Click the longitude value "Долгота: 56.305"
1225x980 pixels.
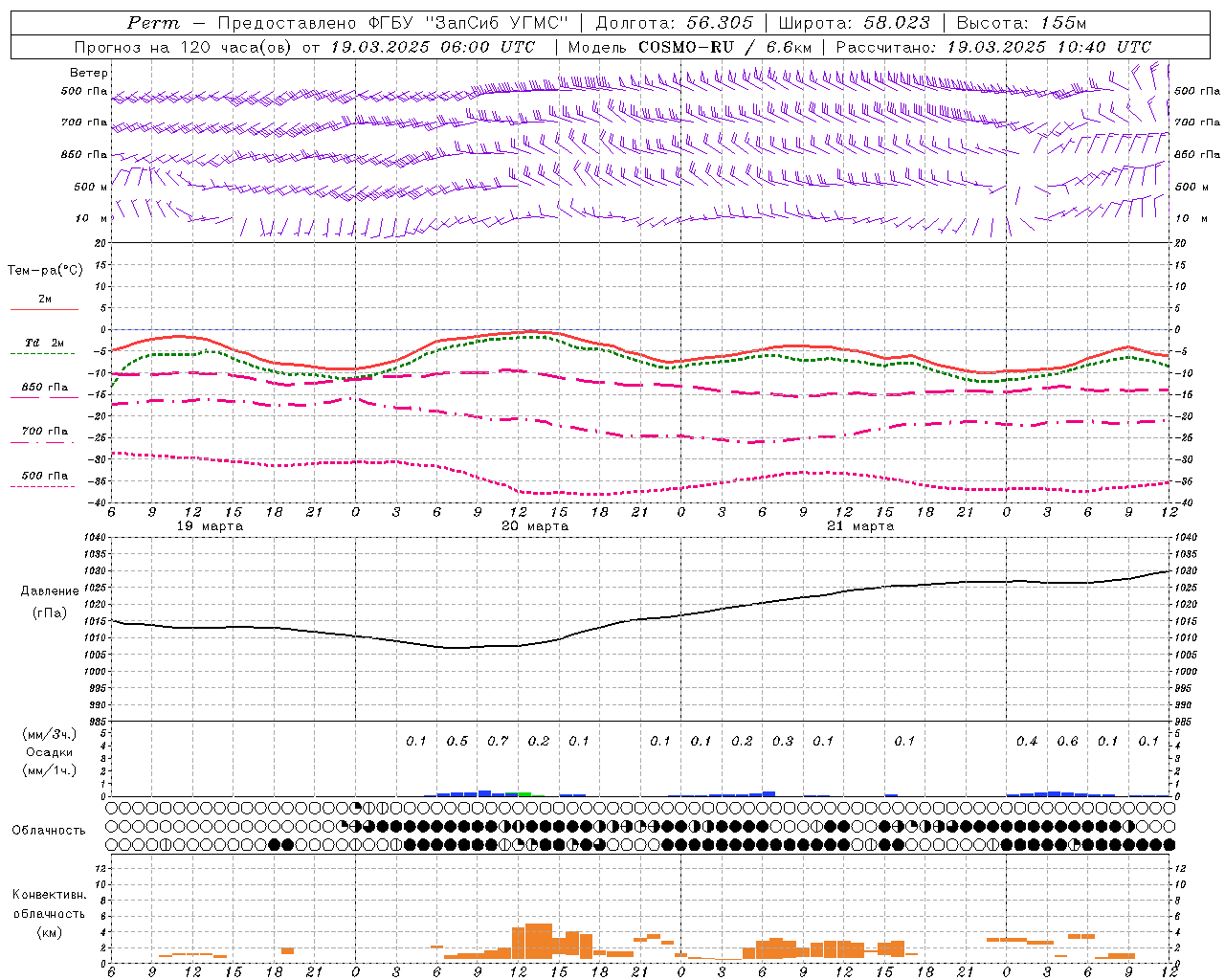(675, 23)
